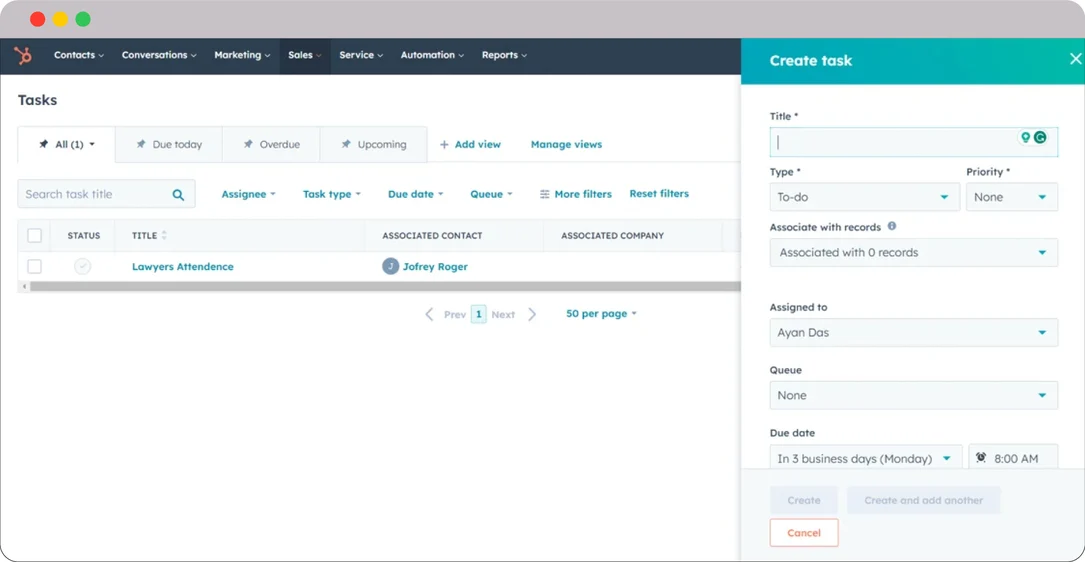Open the Priority None dropdown

(1012, 197)
